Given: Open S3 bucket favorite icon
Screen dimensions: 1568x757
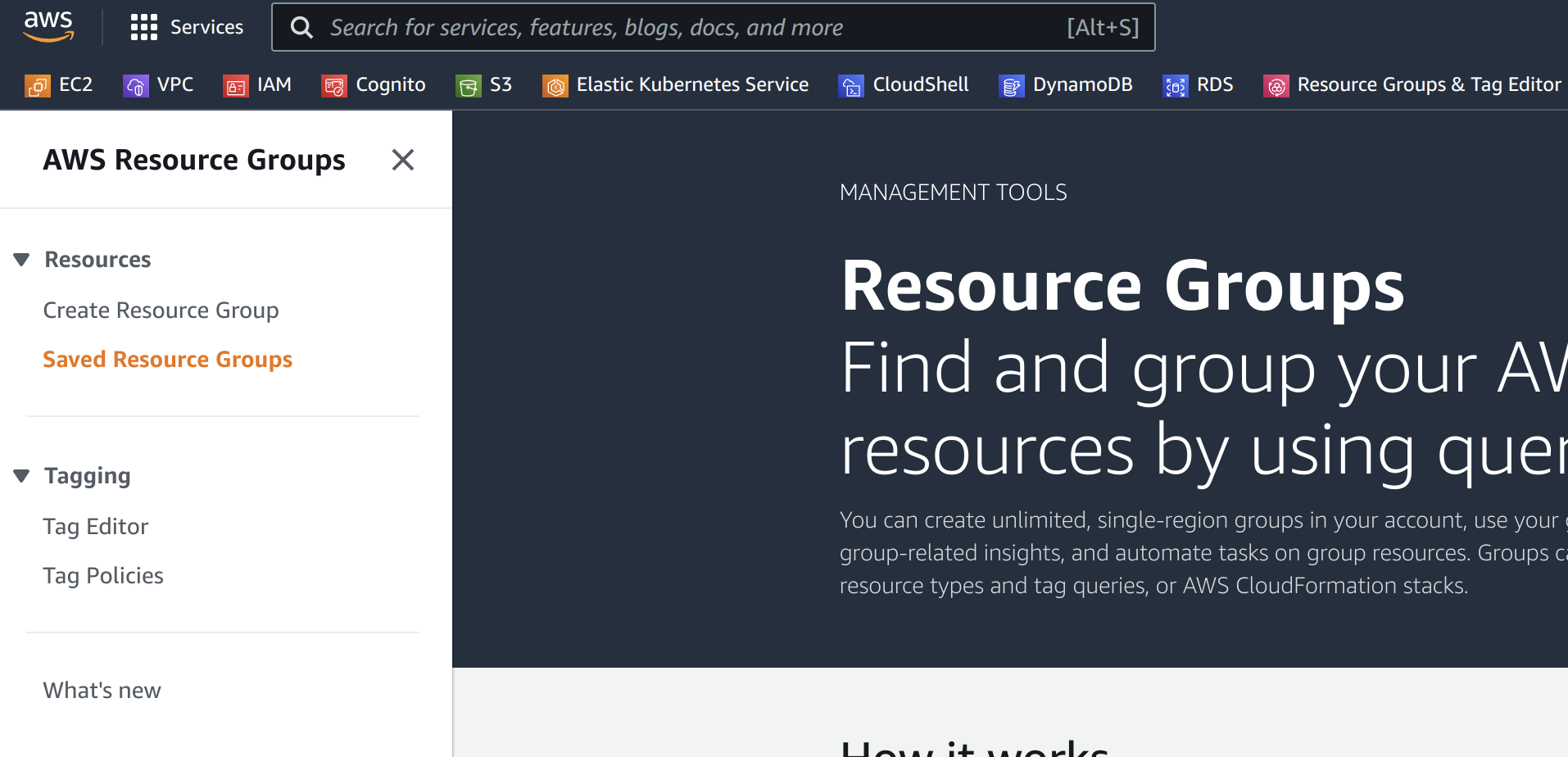Looking at the screenshot, I should coord(468,85).
